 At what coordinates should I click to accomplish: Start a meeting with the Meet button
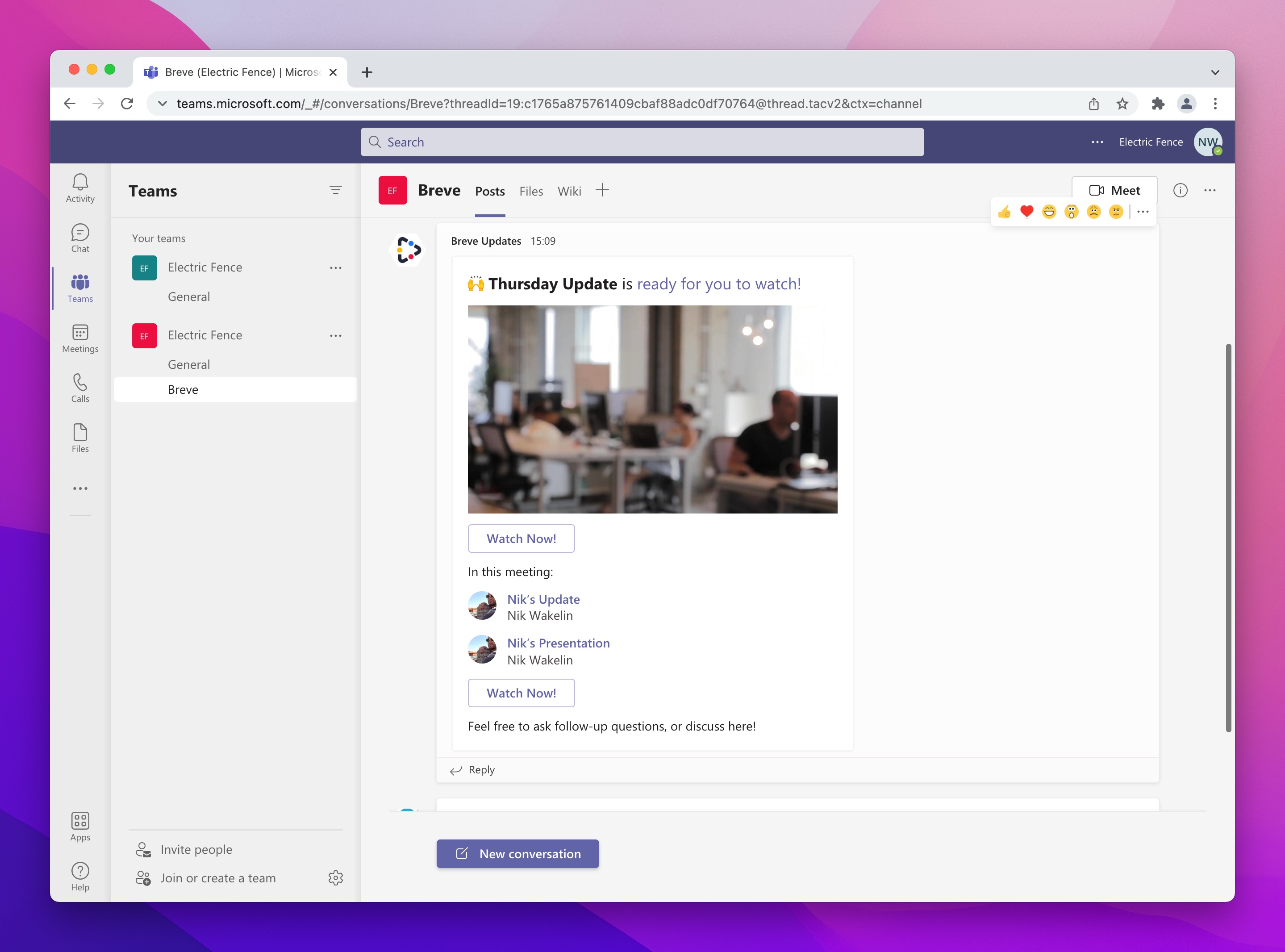point(1114,190)
